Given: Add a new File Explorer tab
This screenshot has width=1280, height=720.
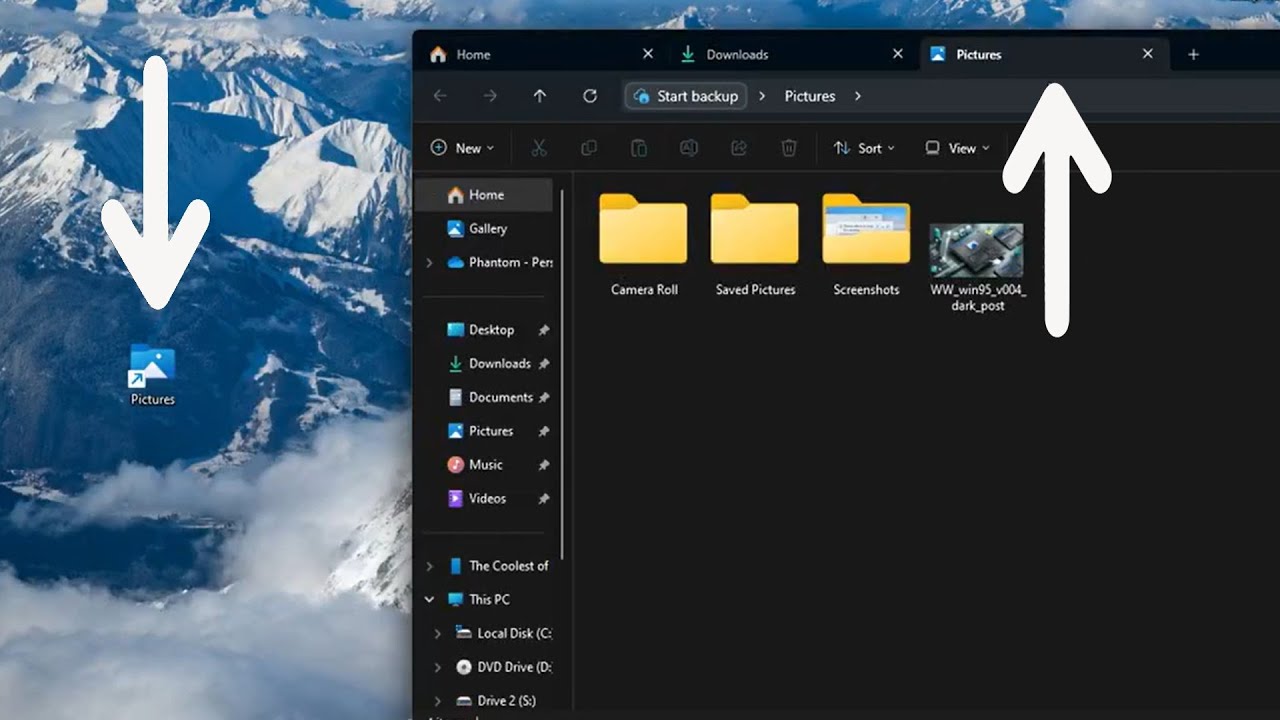Looking at the screenshot, I should click(1193, 54).
